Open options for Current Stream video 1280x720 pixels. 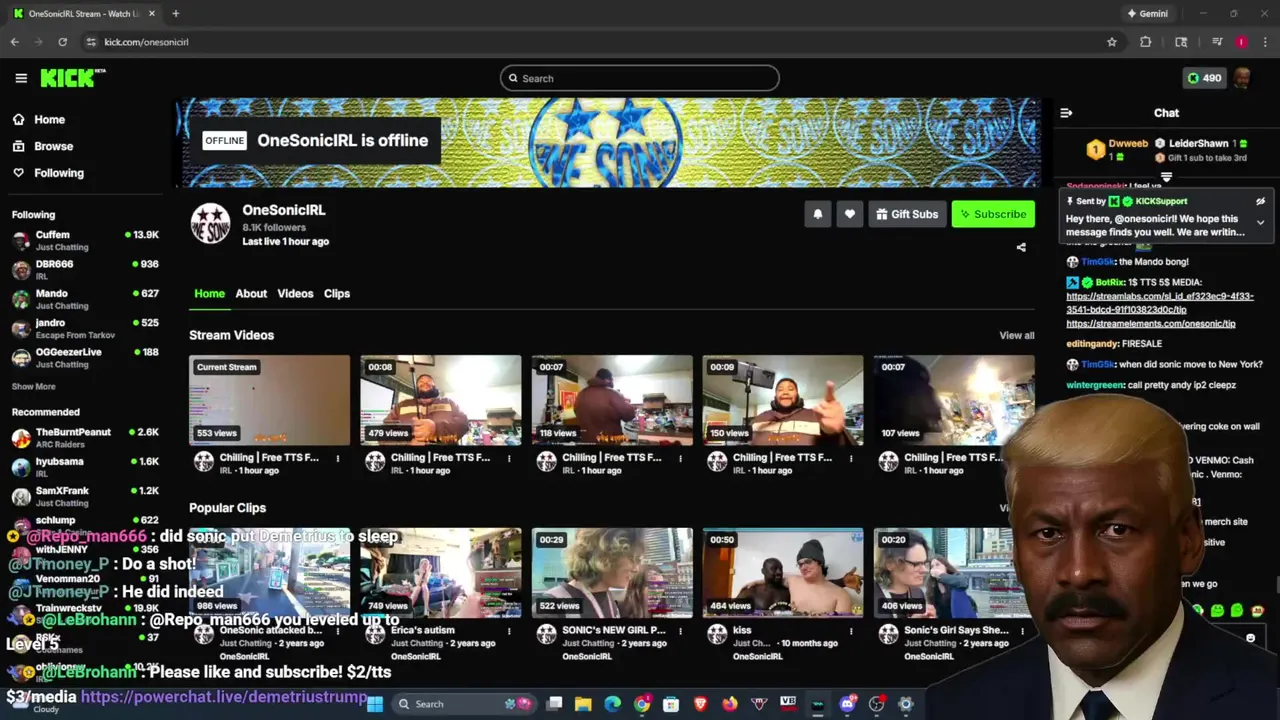[x=338, y=459]
